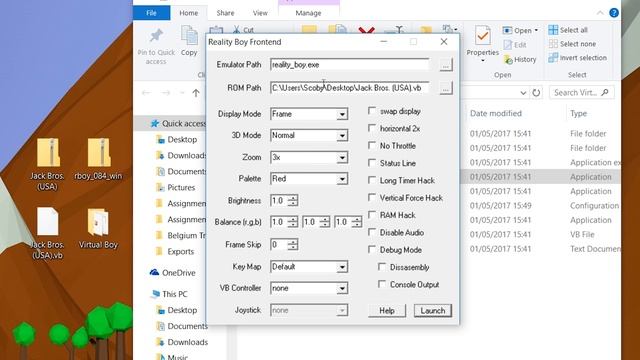Enable the Status Line checkbox
Viewport: 640px width, 360px height.
[x=372, y=163]
